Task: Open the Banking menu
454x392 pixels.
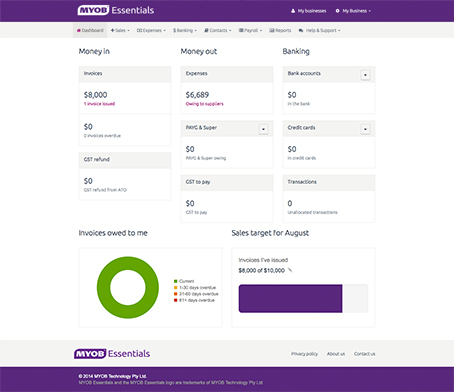Action: 185,30
